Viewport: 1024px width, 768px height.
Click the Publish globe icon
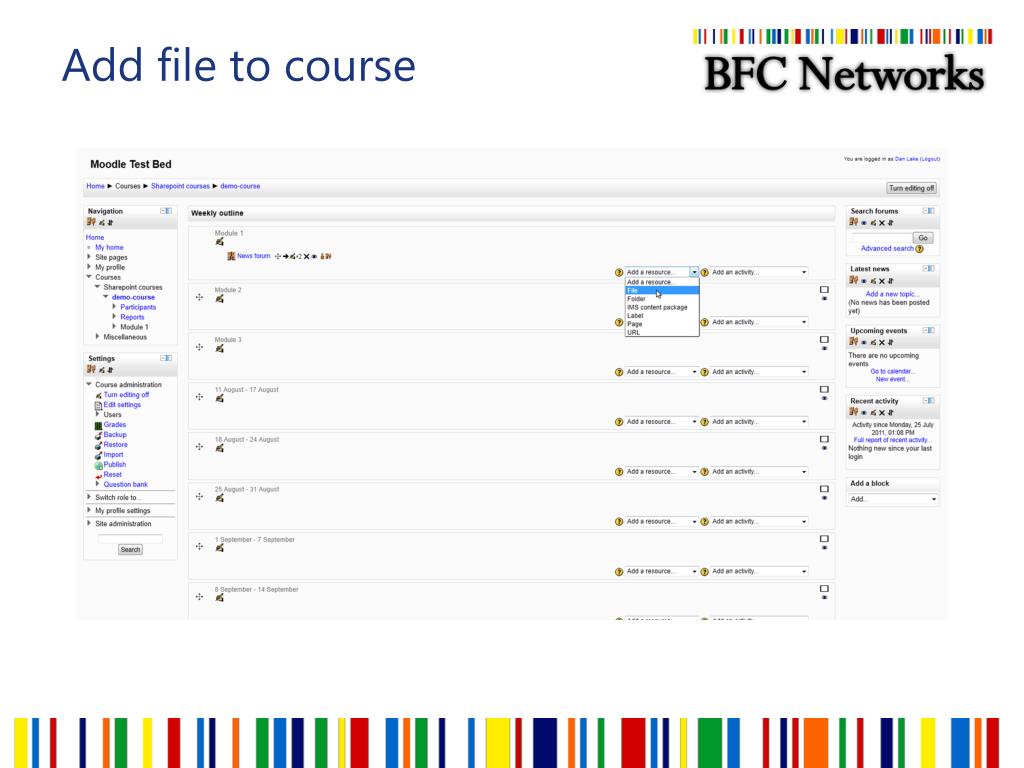[98, 466]
